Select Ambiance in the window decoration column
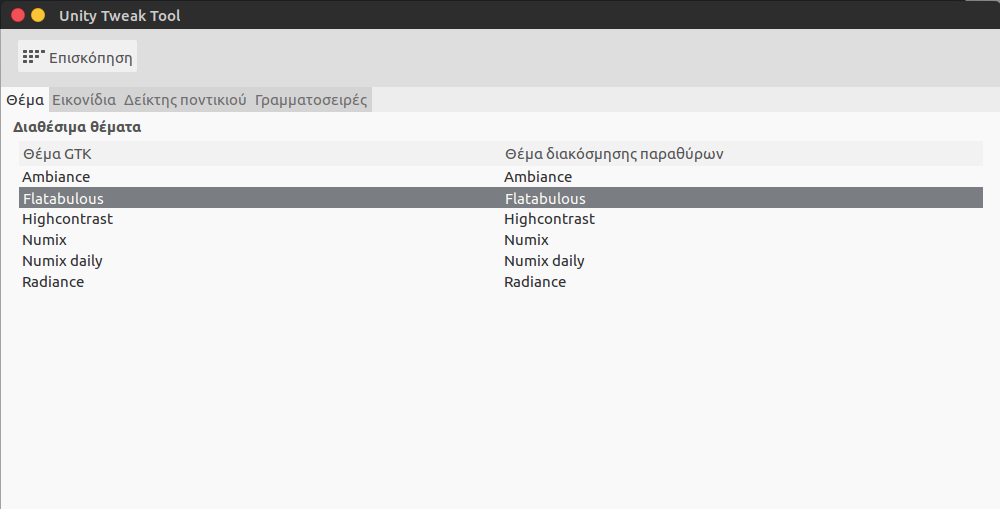Viewport: 1000px width, 509px height. pyautogui.click(x=538, y=177)
